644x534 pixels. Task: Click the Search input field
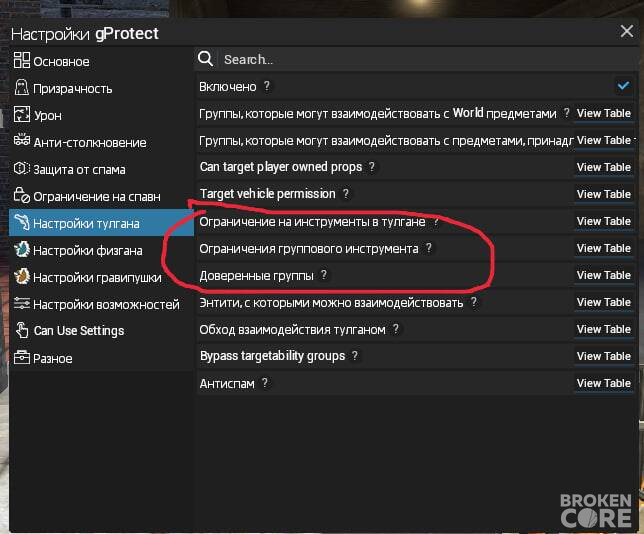(427, 60)
